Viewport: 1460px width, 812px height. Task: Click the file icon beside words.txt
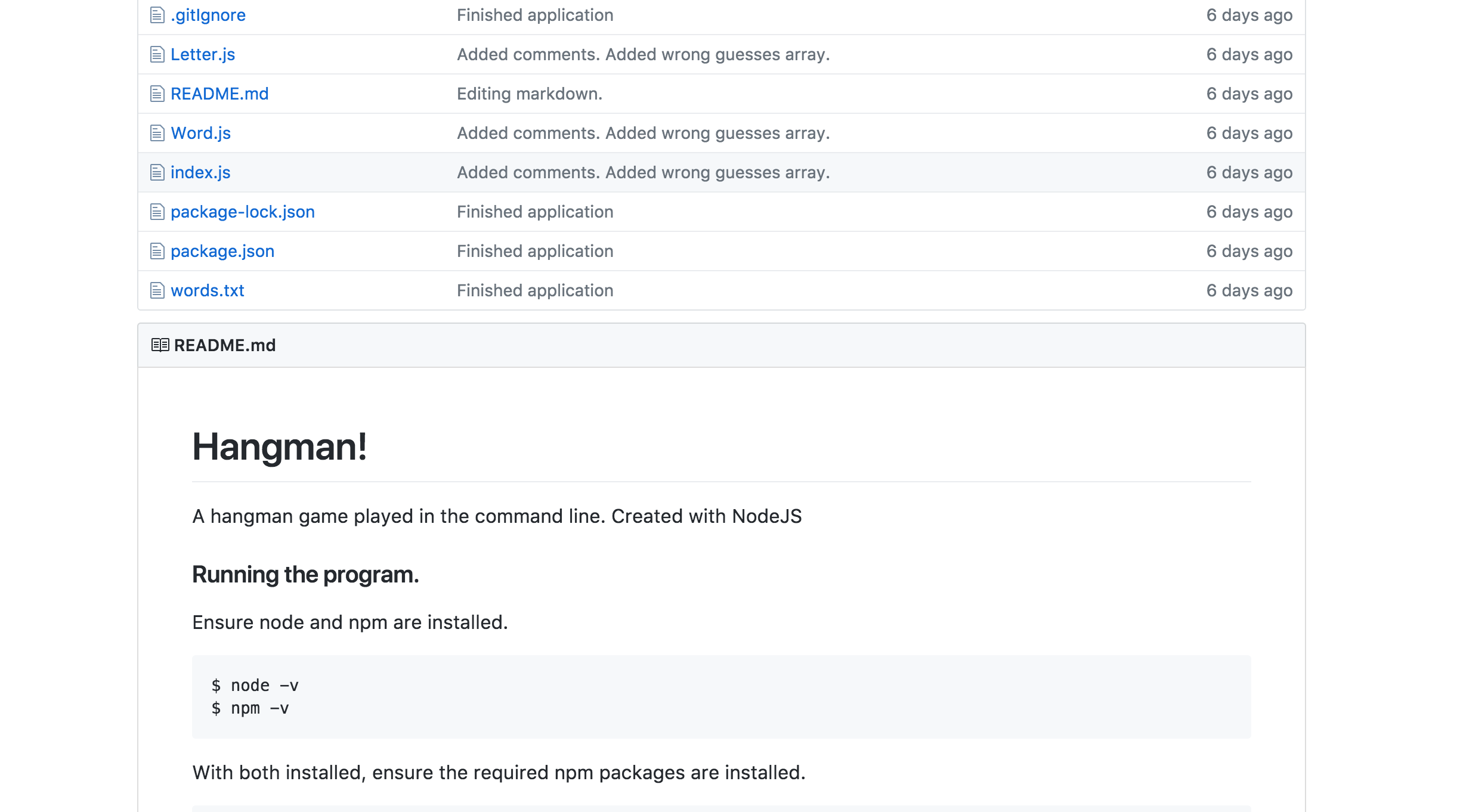tap(157, 290)
